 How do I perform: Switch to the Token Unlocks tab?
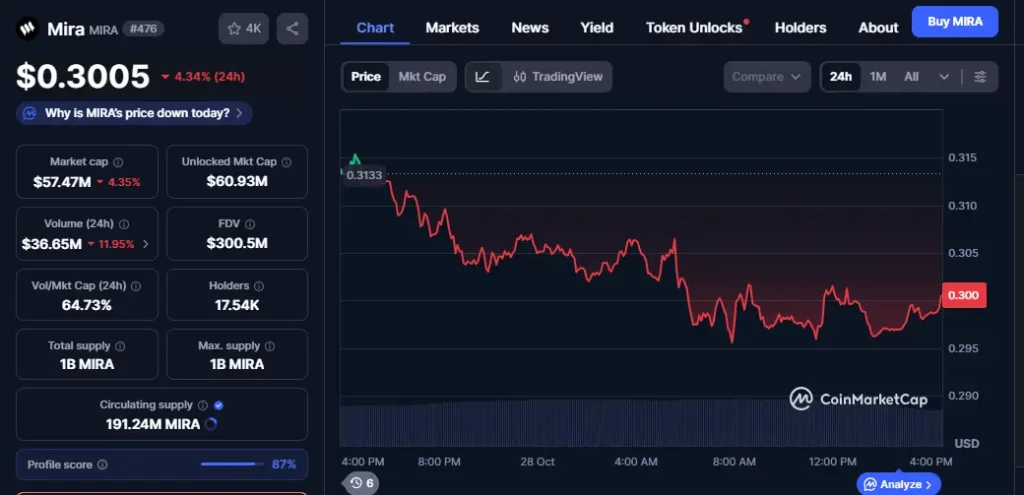point(694,28)
